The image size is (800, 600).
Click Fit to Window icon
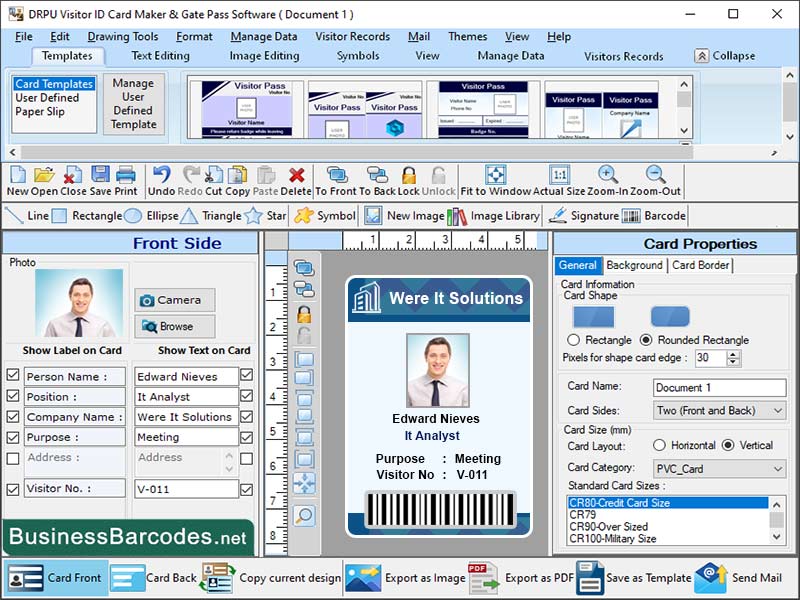click(495, 175)
